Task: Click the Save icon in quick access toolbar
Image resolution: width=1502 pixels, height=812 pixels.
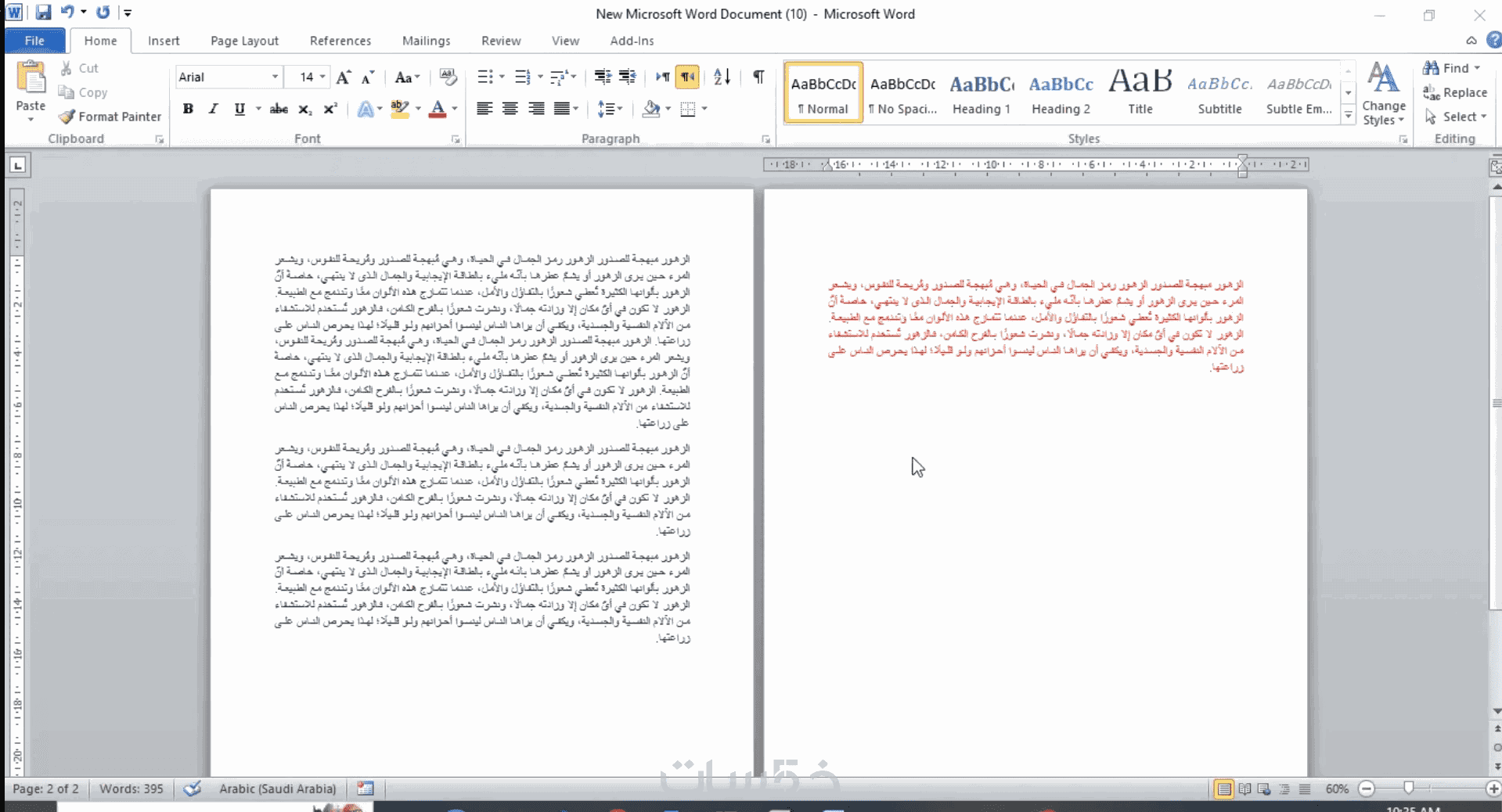Action: 43,13
